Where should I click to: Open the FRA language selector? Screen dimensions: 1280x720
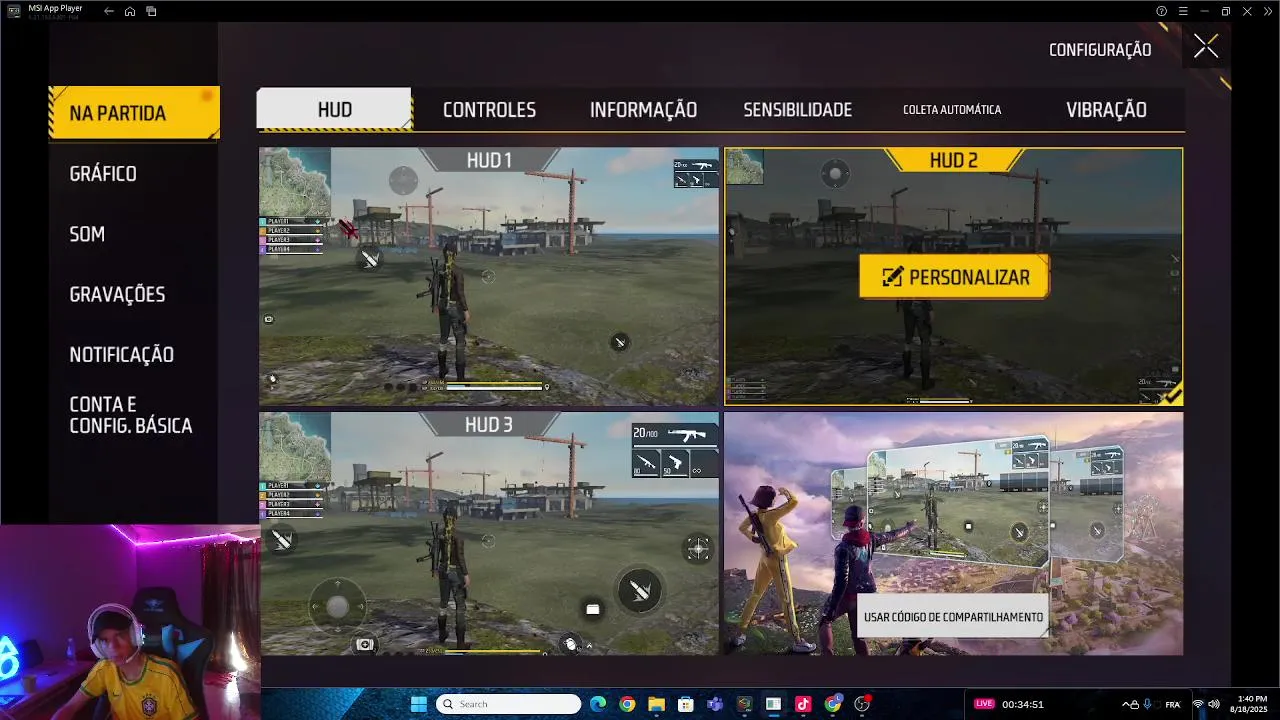(x=1173, y=704)
